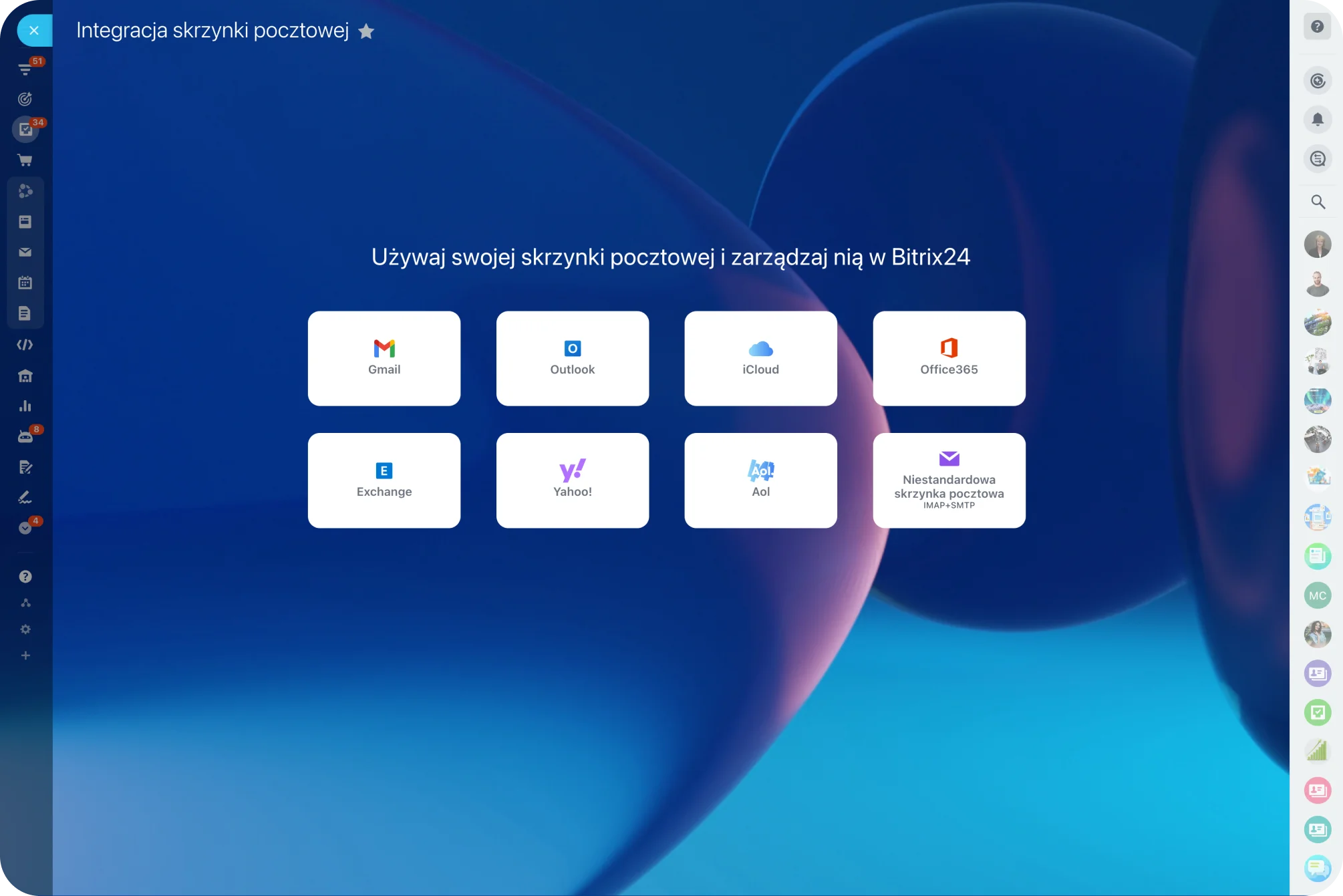Select the Niestandardowa skrzynka pocztowa IMAP+SMTP option
Screen dimensions: 1343x896
949,480
